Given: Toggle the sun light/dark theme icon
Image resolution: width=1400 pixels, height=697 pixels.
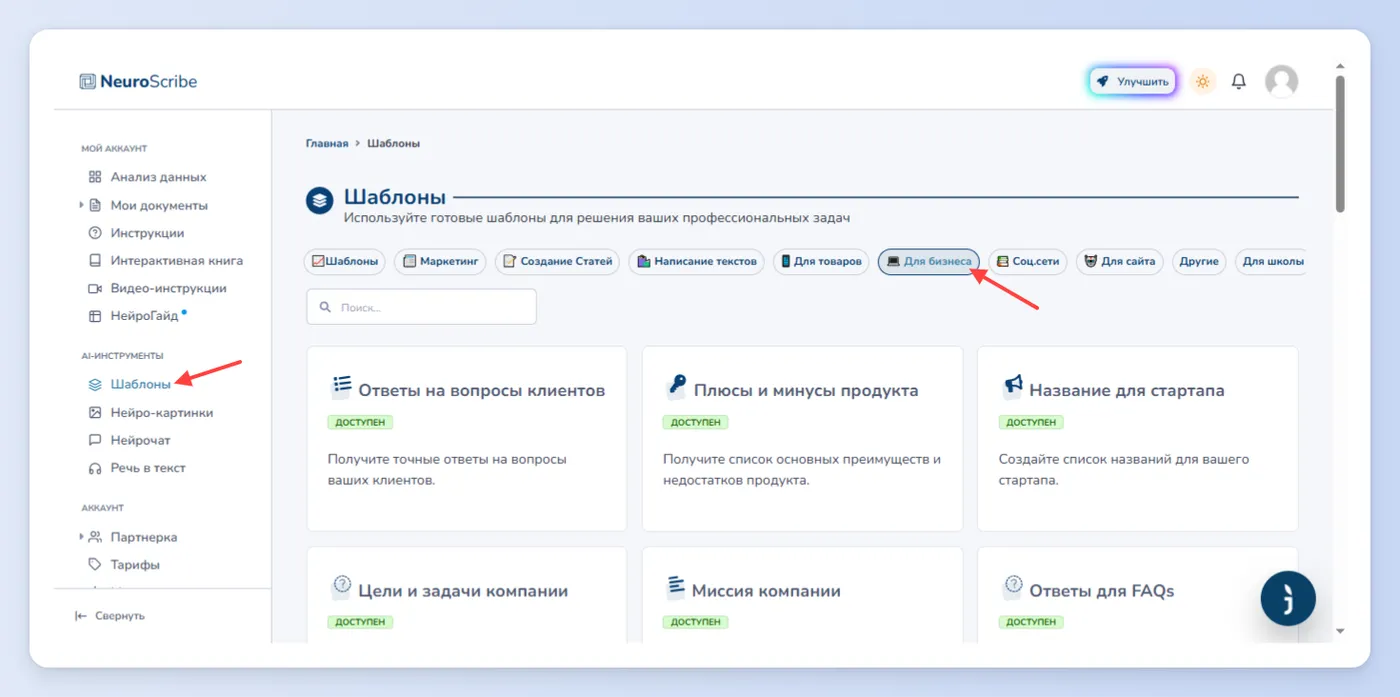Looking at the screenshot, I should click(1203, 82).
